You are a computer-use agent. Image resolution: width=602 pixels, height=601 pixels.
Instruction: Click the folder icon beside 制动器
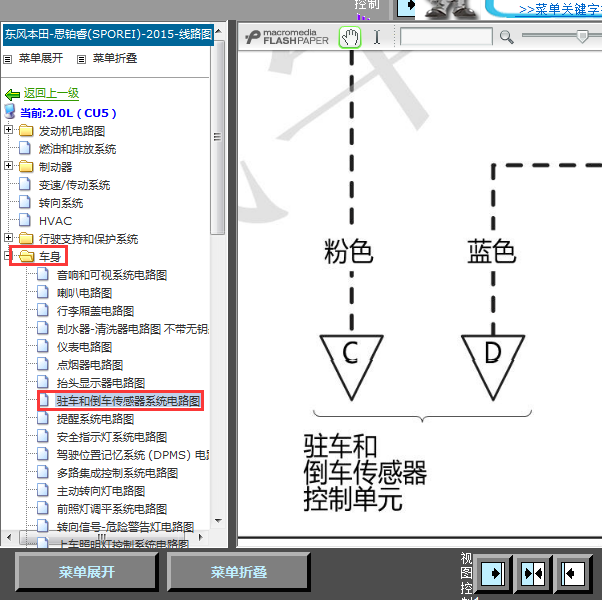point(26,167)
